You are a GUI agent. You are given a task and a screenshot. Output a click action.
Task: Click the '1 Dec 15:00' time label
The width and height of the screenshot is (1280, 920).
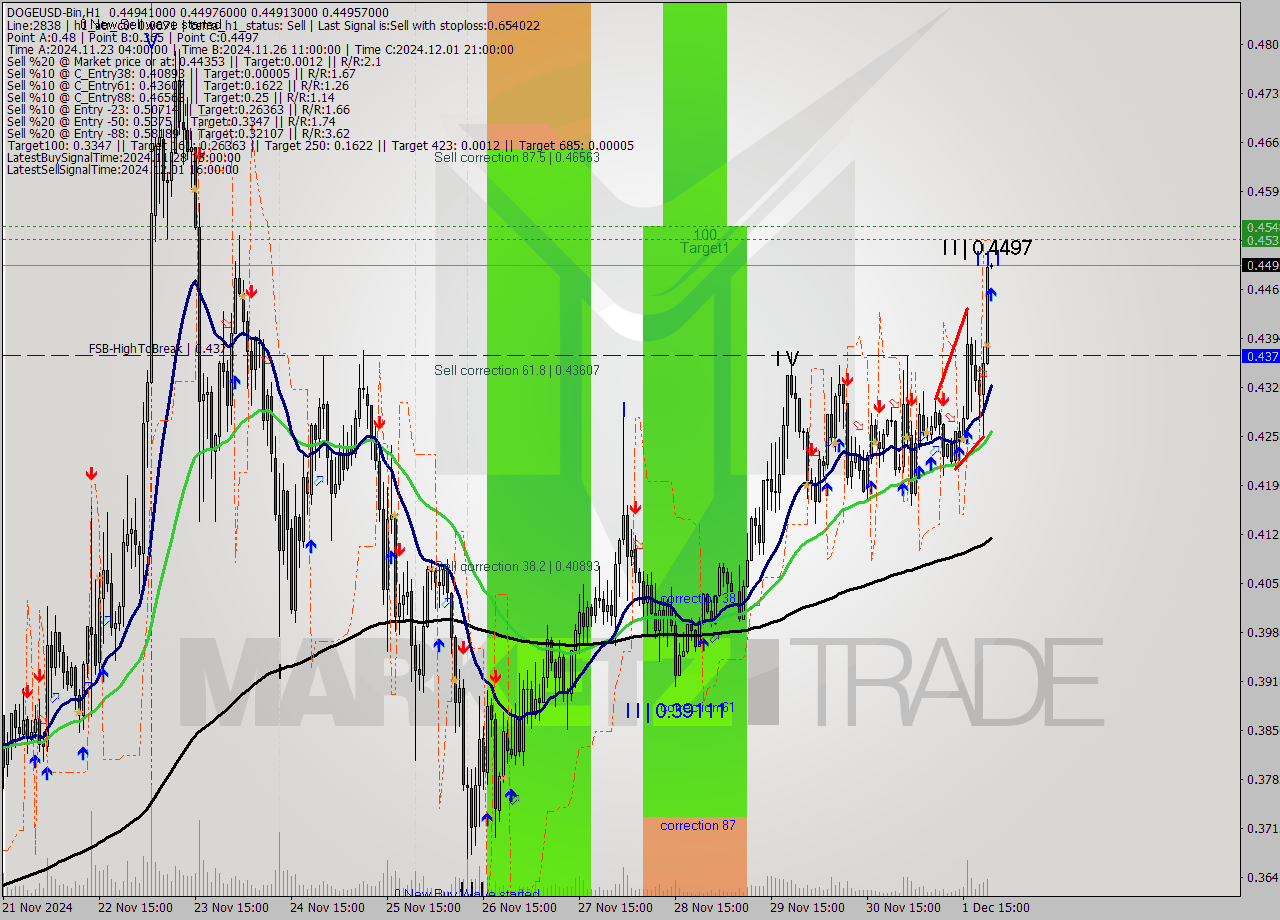[995, 908]
